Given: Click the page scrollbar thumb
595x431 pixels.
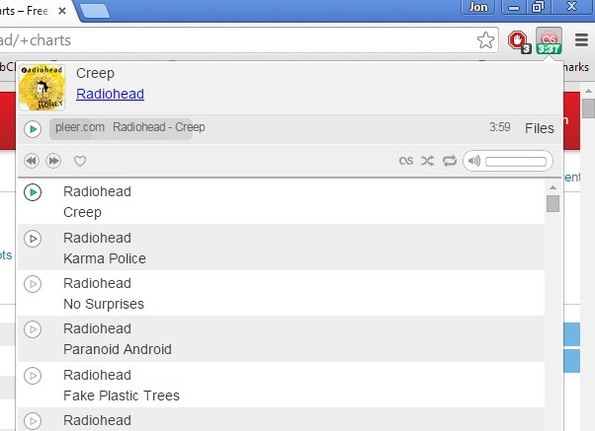Looking at the screenshot, I should (x=589, y=109).
